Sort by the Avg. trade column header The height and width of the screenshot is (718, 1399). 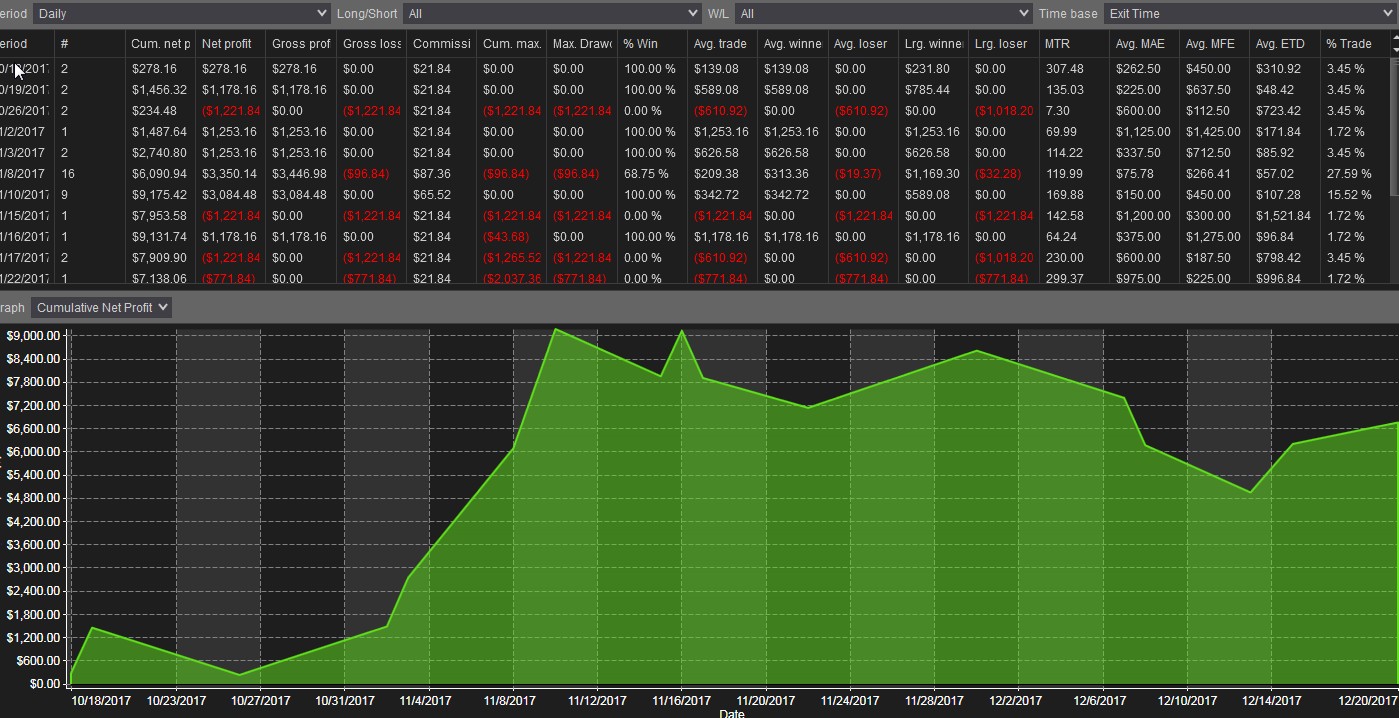pyautogui.click(x=722, y=44)
